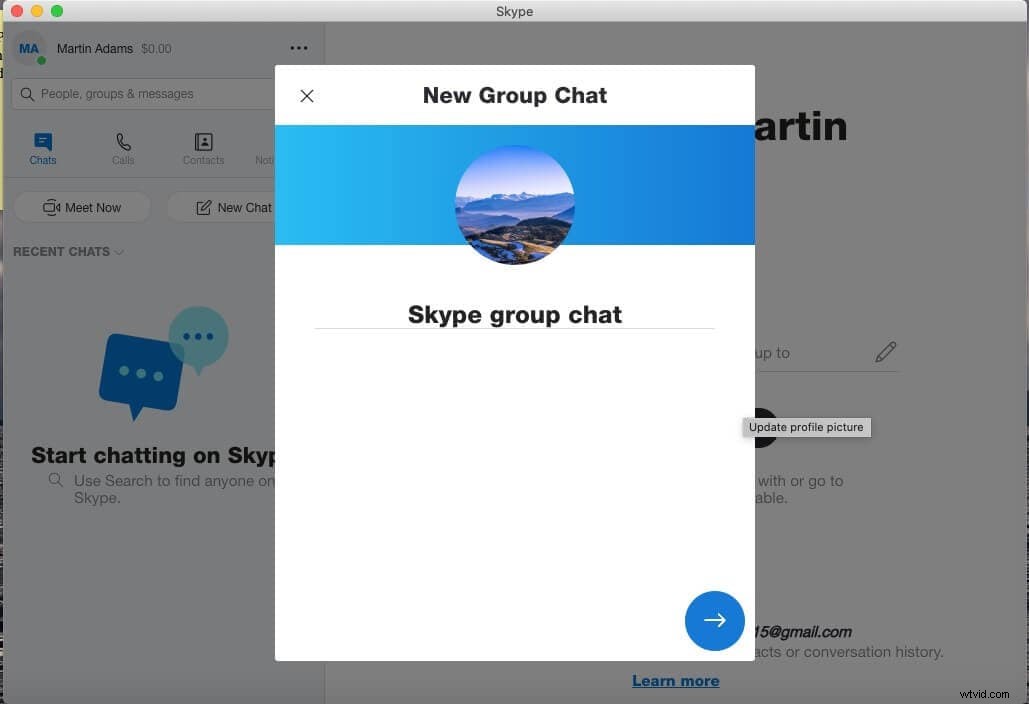Open the more options ellipsis menu
Image resolution: width=1029 pixels, height=704 pixels.
click(298, 47)
